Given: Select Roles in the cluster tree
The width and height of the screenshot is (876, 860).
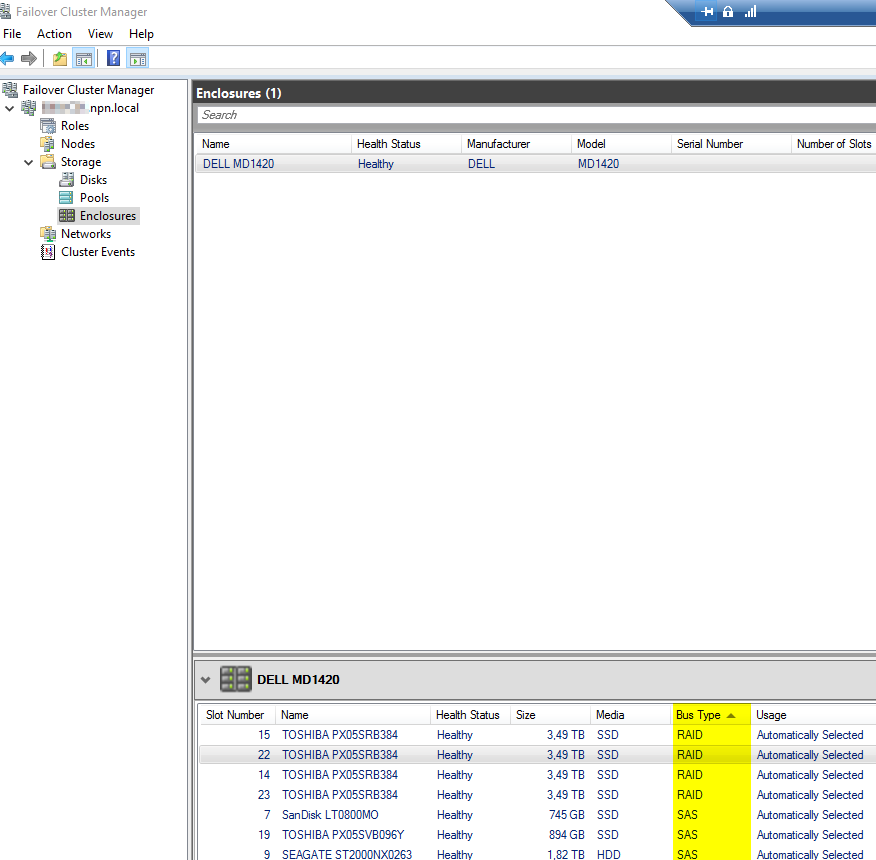Looking at the screenshot, I should [74, 126].
